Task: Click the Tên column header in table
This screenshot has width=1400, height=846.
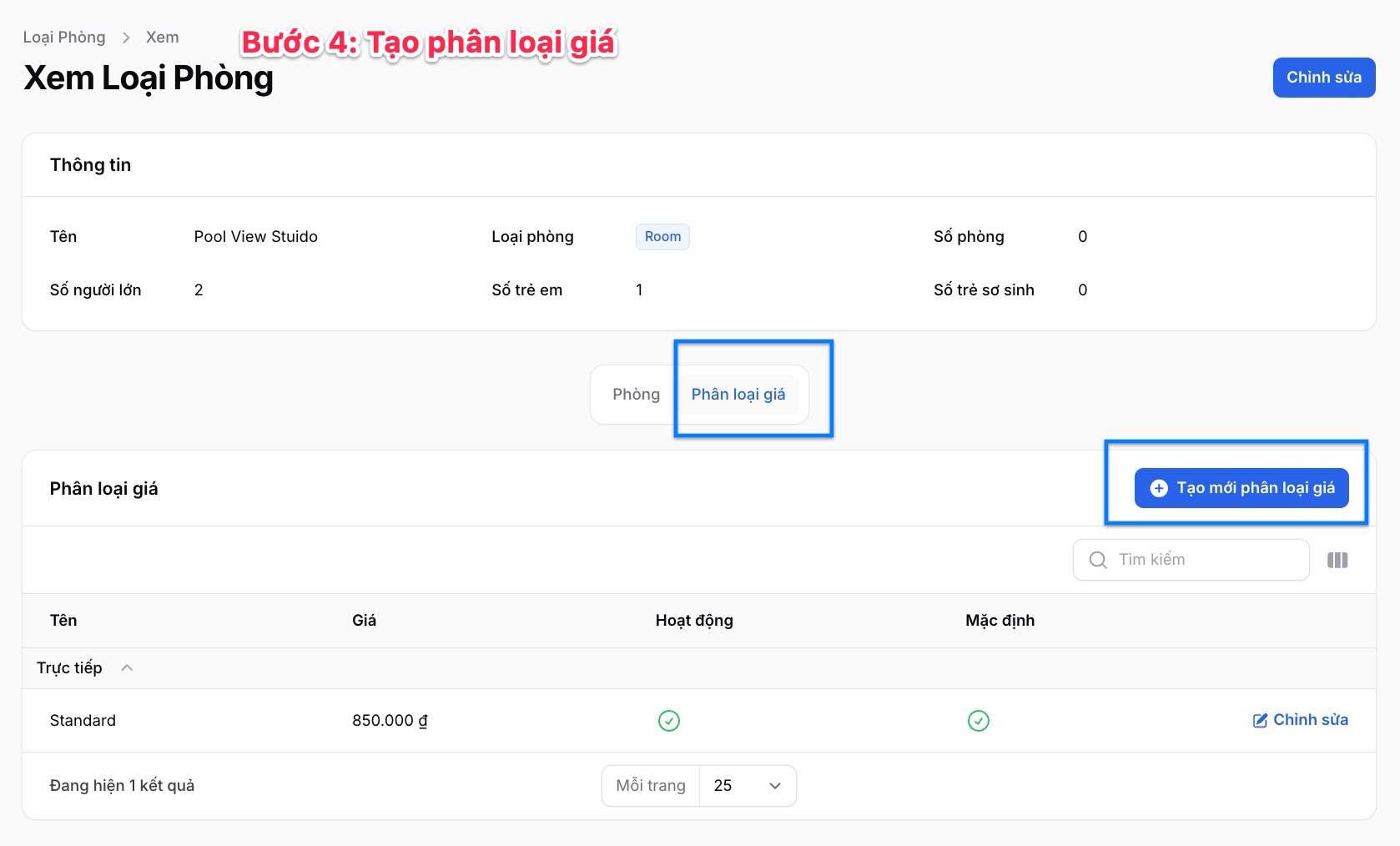Action: [x=63, y=620]
